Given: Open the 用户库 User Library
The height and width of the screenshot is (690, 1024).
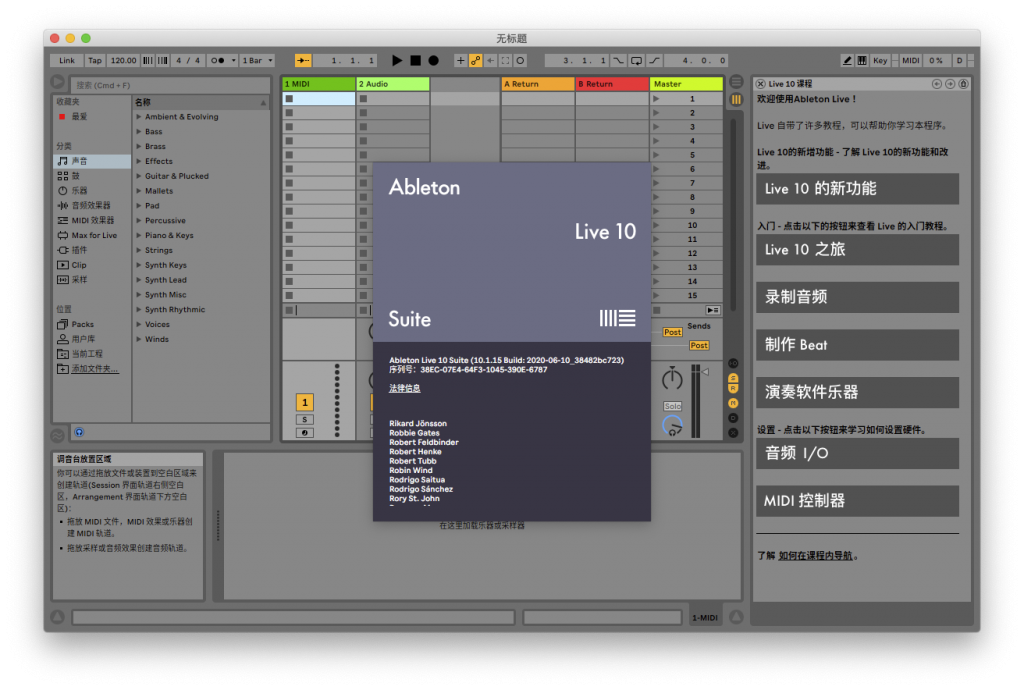Looking at the screenshot, I should [x=91, y=339].
